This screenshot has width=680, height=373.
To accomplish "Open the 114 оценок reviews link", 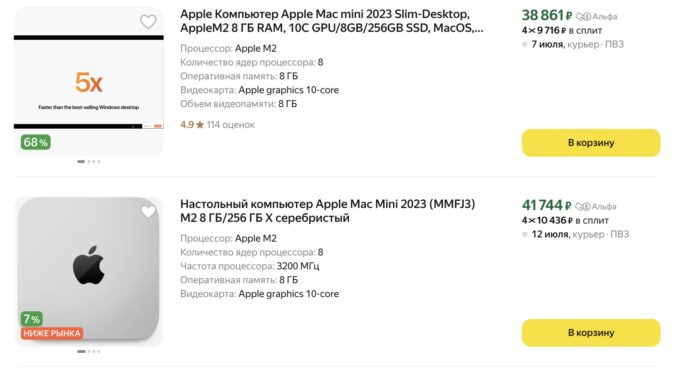I will [x=230, y=125].
